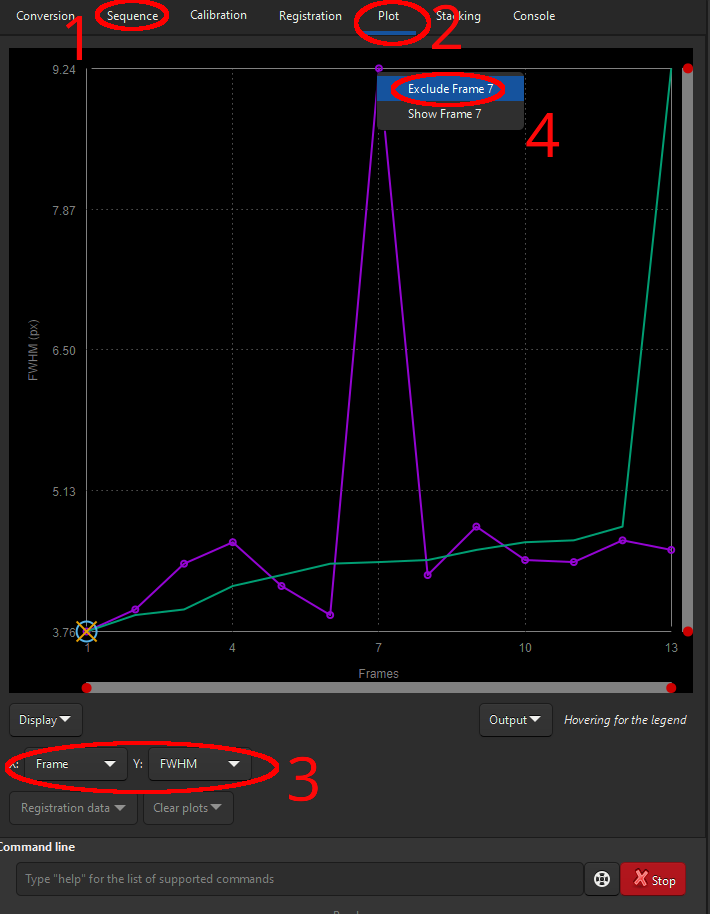This screenshot has width=710, height=914.
Task: Click the command help lifebuoy icon
Action: tap(601, 880)
